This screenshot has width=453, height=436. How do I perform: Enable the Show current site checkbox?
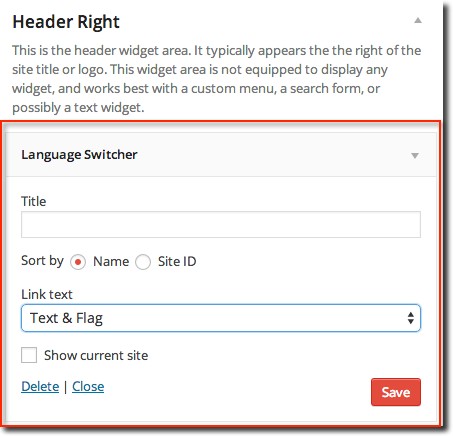[x=29, y=355]
